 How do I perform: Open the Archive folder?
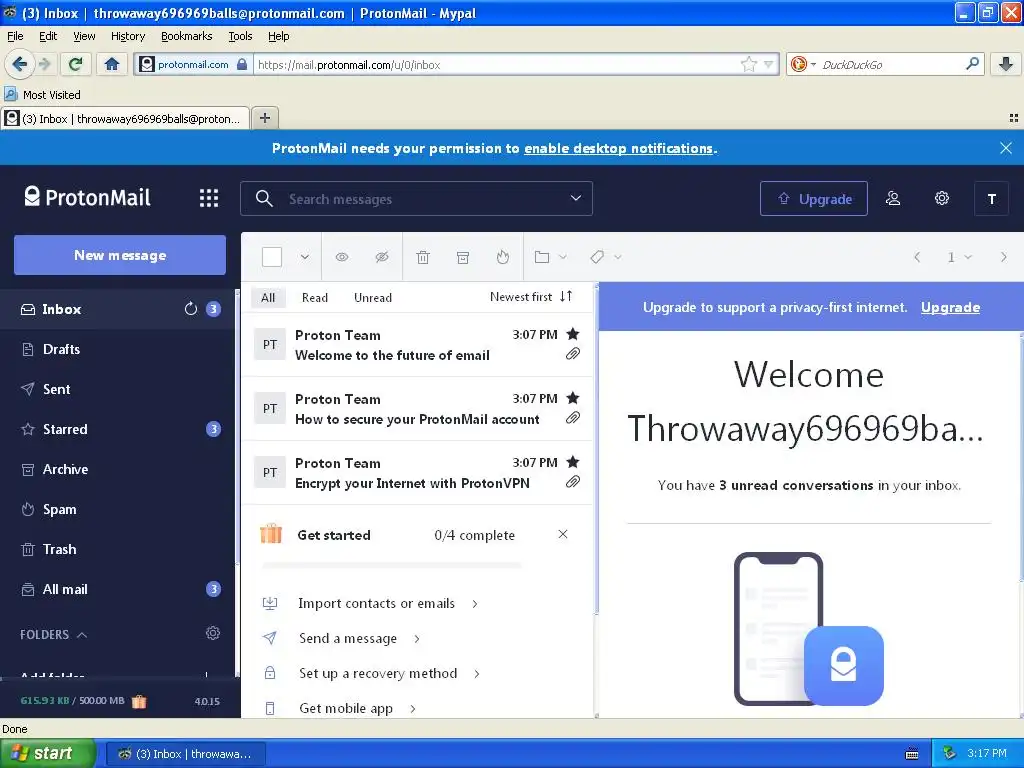[118, 470]
